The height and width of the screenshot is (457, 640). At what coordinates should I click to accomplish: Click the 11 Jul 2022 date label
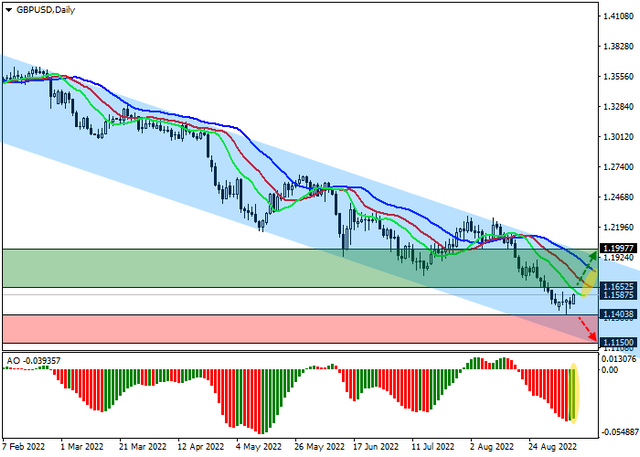pyautogui.click(x=433, y=447)
